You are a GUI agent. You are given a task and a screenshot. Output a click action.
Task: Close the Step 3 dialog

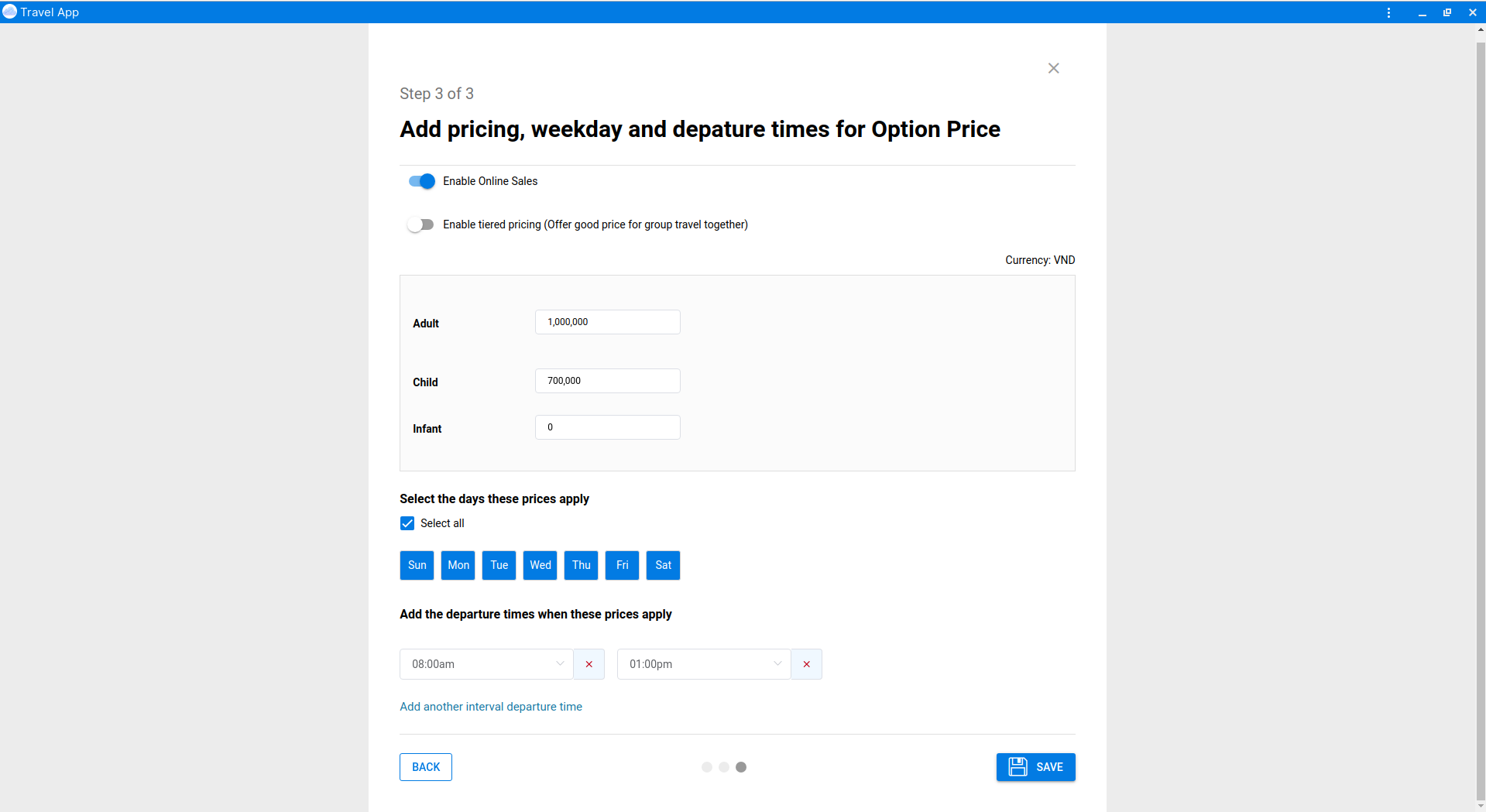(x=1053, y=68)
